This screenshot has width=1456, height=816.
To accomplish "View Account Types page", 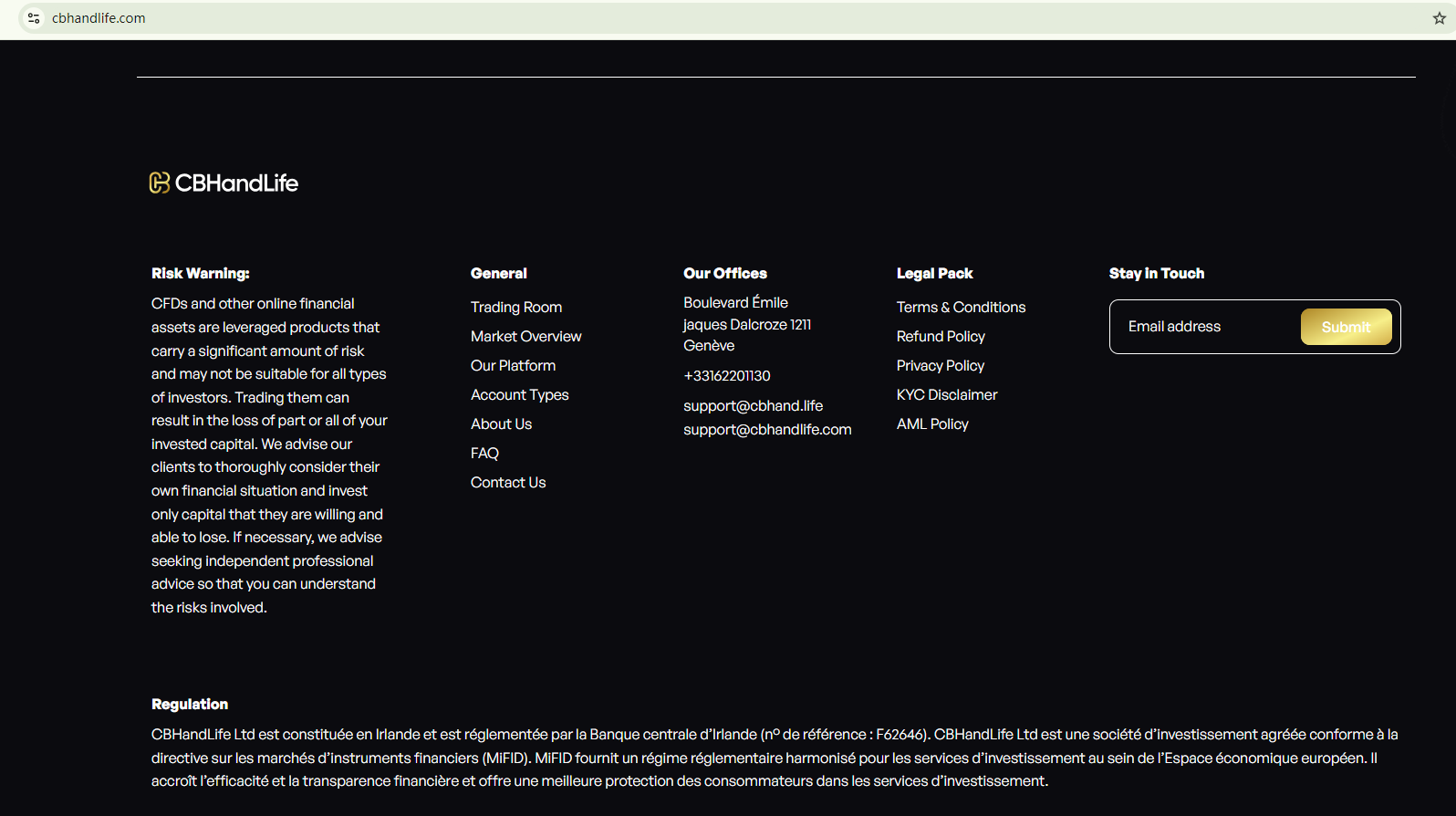I will (x=519, y=395).
